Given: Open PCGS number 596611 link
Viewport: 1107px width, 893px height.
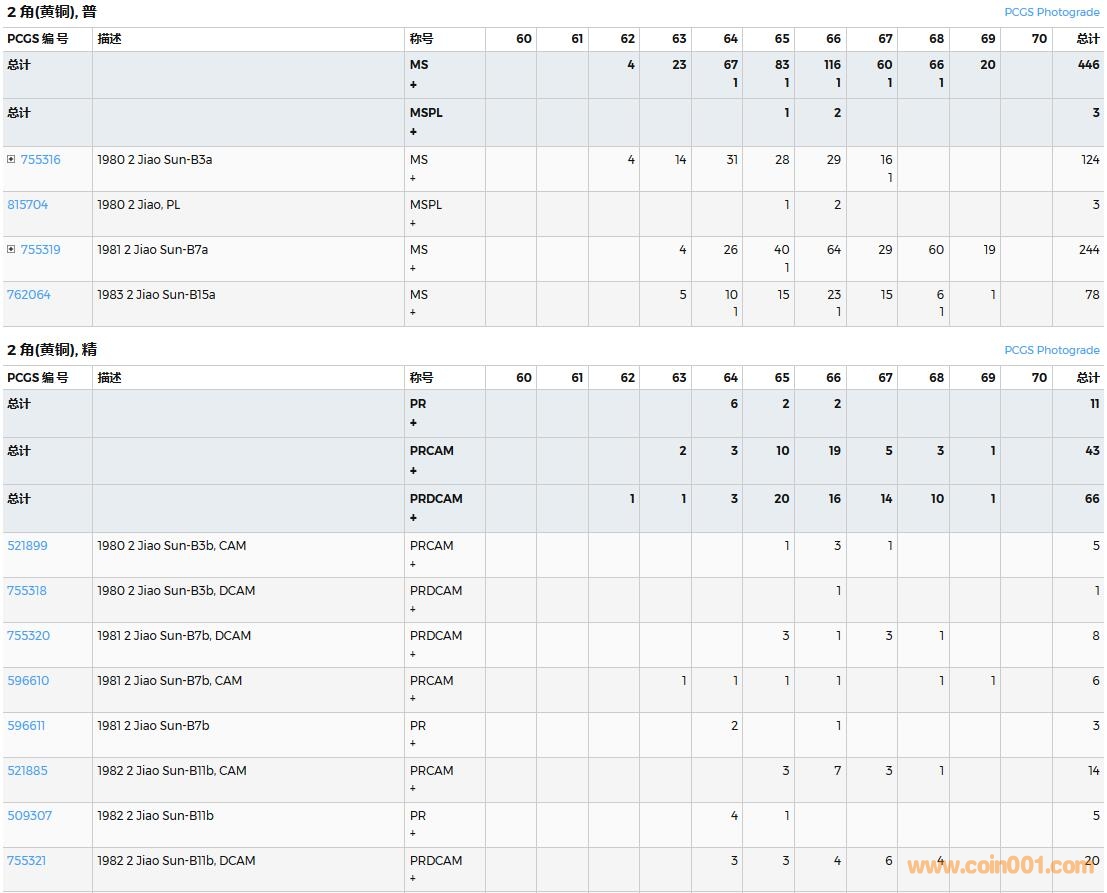Looking at the screenshot, I should [27, 726].
